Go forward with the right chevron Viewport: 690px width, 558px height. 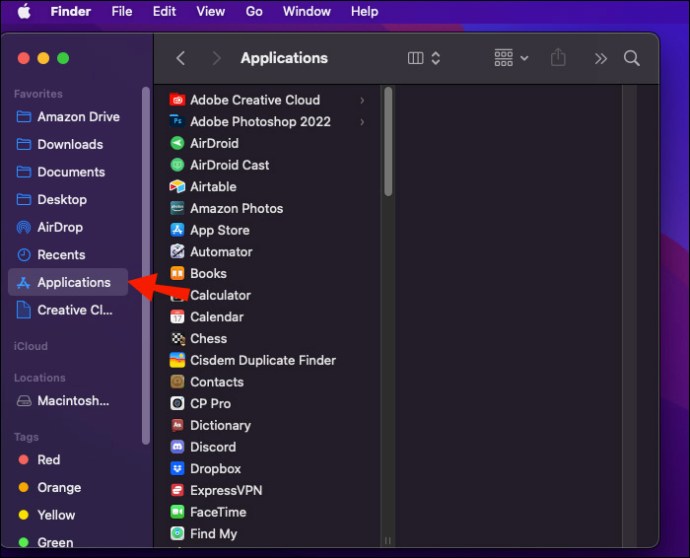pyautogui.click(x=216, y=58)
